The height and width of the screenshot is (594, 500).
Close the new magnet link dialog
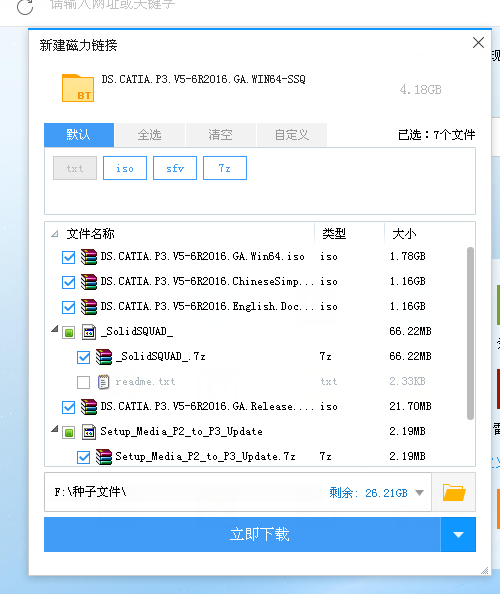[478, 42]
